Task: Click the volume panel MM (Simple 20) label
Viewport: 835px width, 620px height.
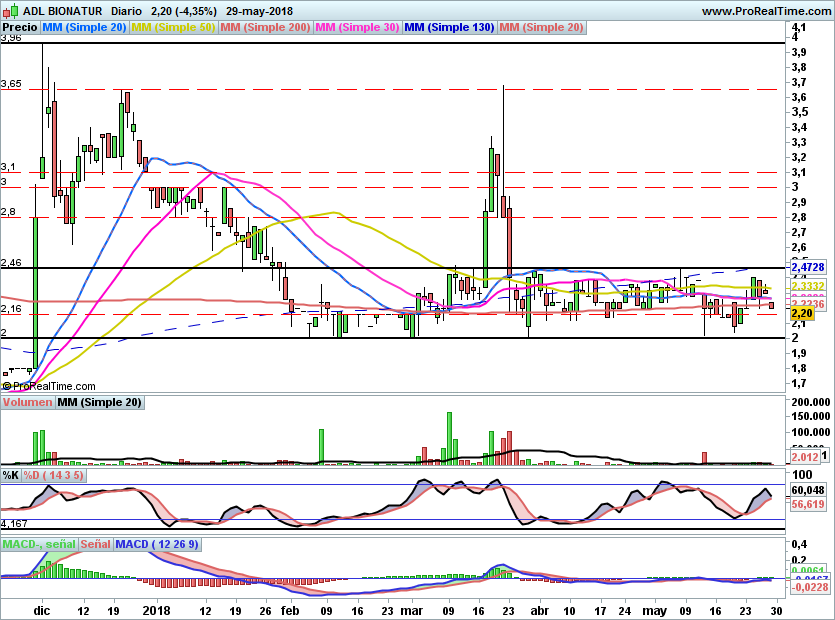Action: 100,402
